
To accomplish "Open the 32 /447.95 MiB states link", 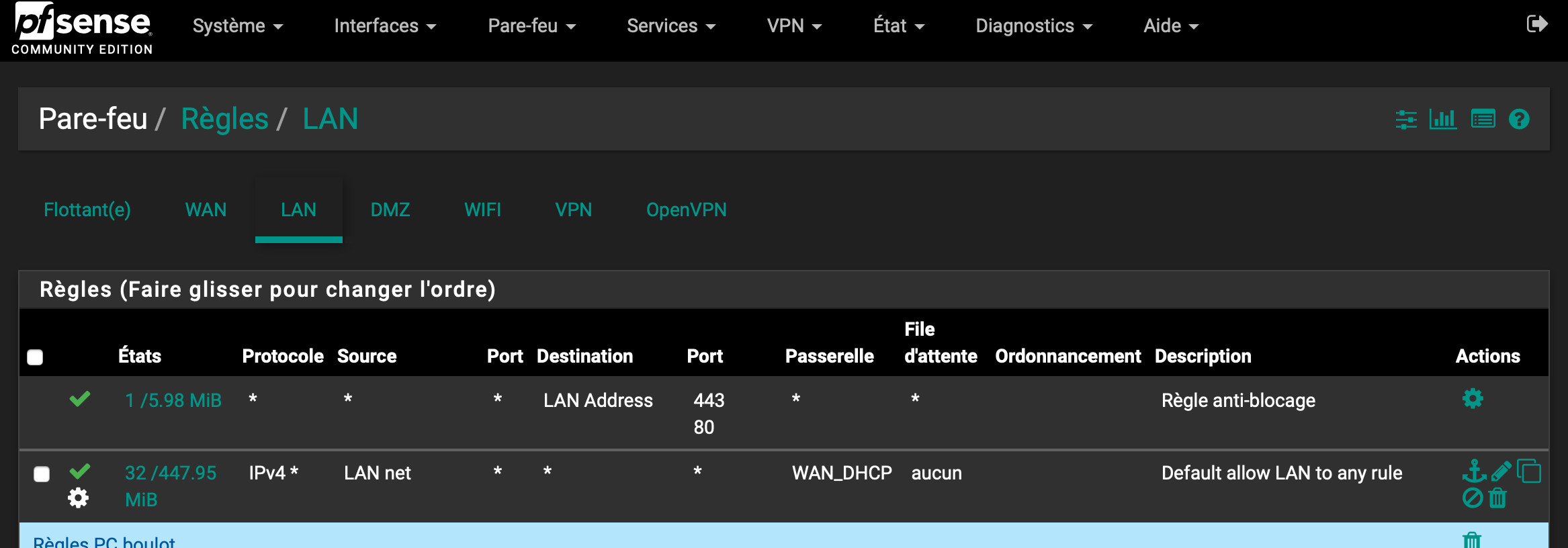I will 171,473.
